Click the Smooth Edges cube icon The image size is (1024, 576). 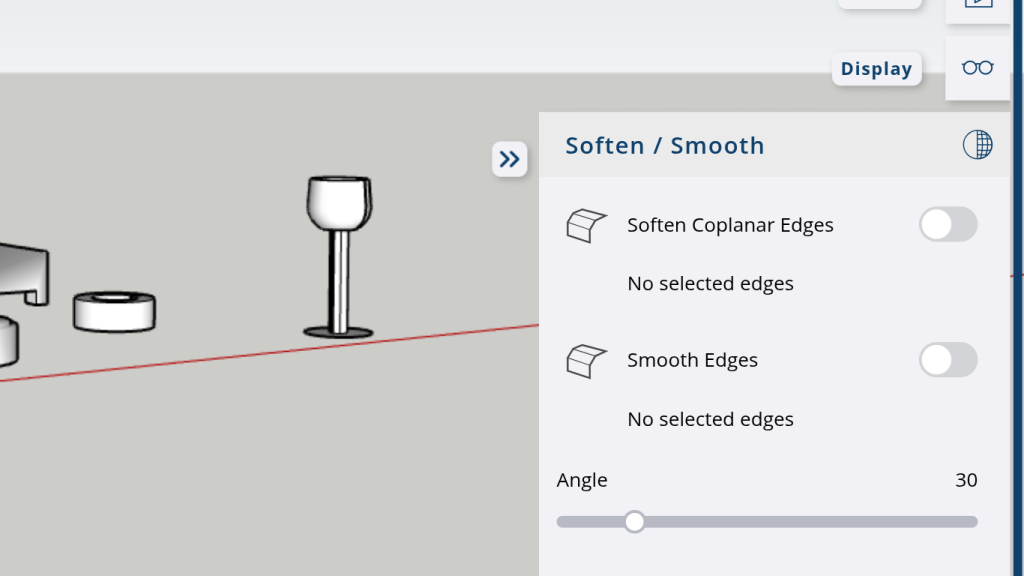point(586,360)
